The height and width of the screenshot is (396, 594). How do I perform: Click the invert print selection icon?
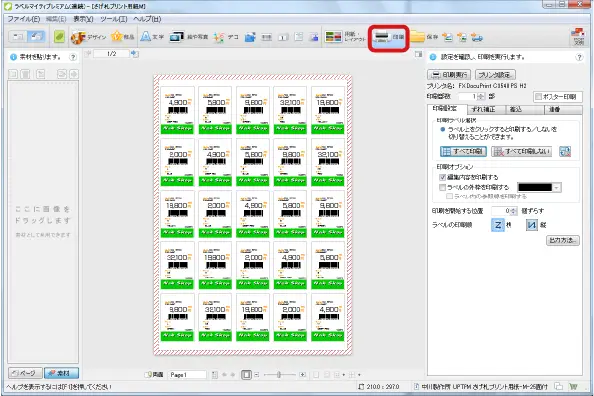[x=565, y=151]
